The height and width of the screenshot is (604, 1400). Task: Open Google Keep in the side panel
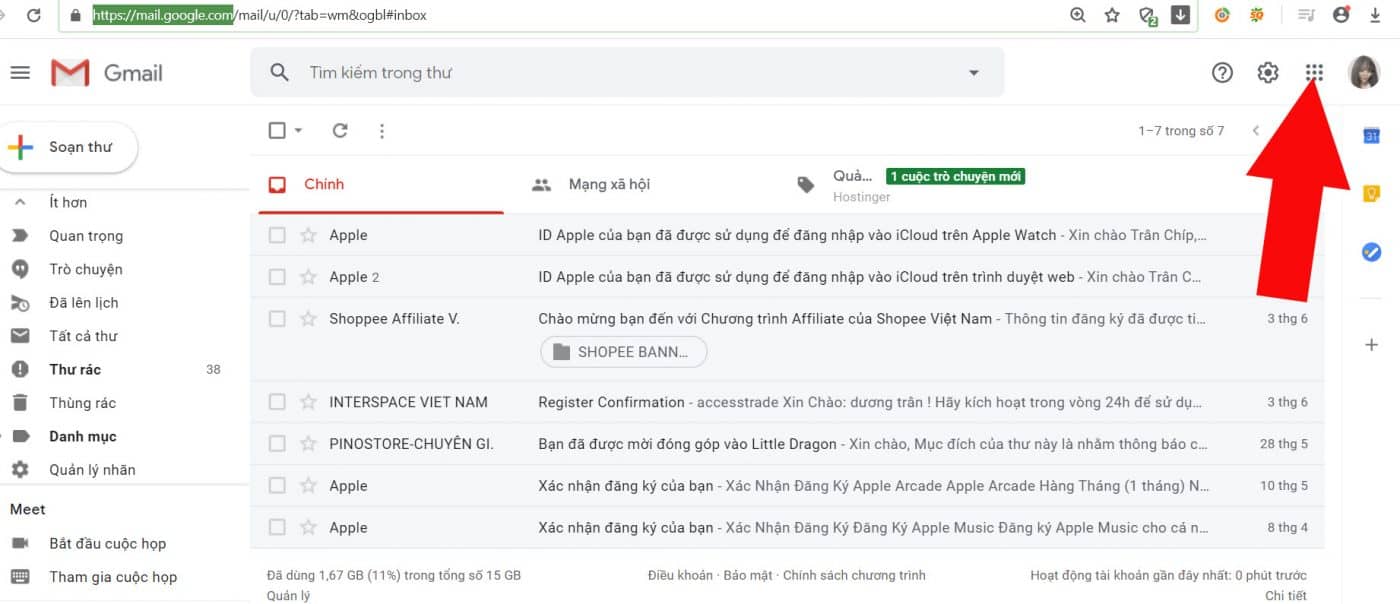(x=1371, y=193)
